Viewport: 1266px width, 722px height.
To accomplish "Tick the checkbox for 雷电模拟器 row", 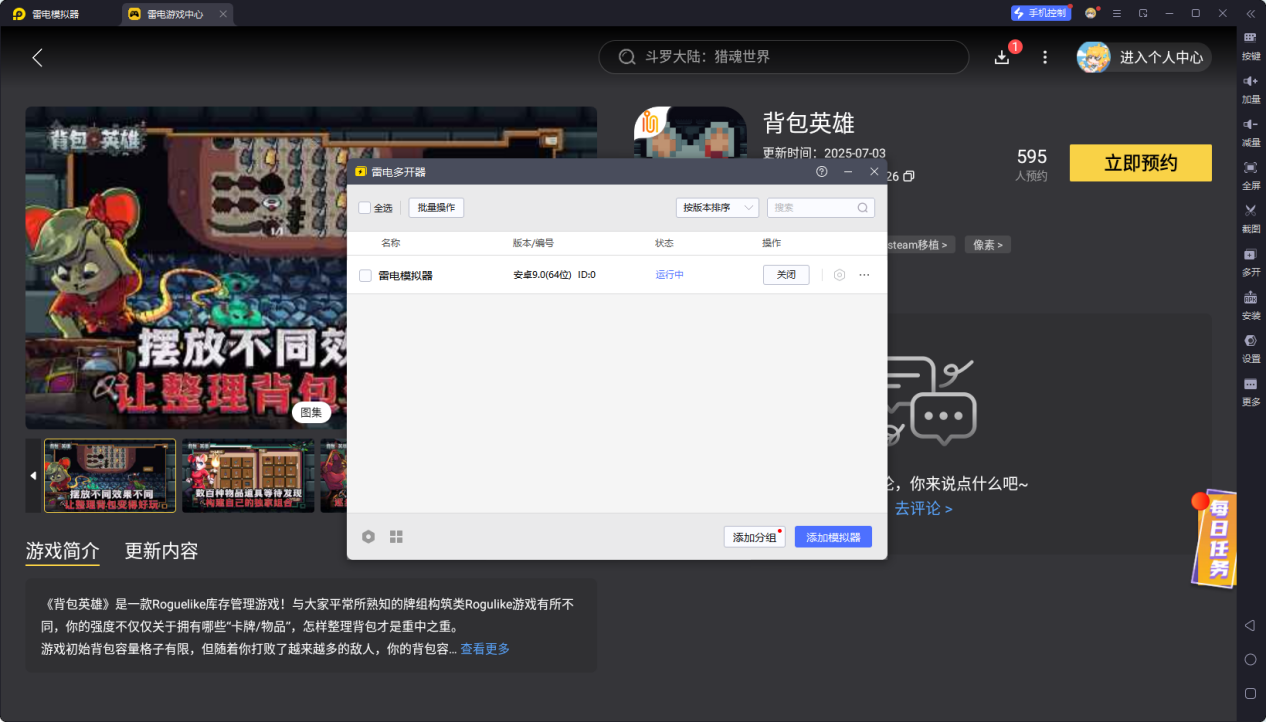I will point(365,275).
